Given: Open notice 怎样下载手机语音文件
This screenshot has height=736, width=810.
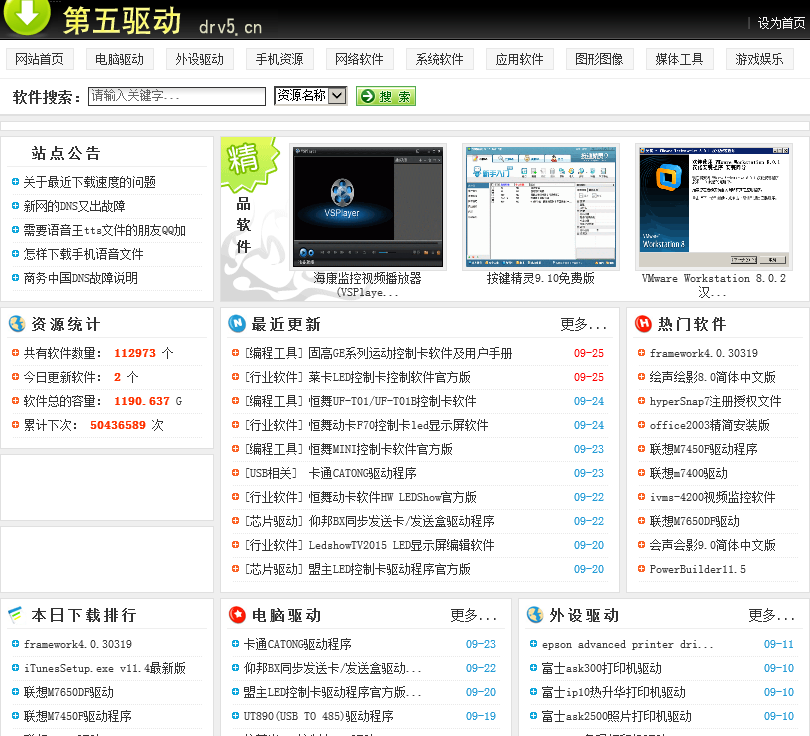Looking at the screenshot, I should pyautogui.click(x=83, y=254).
